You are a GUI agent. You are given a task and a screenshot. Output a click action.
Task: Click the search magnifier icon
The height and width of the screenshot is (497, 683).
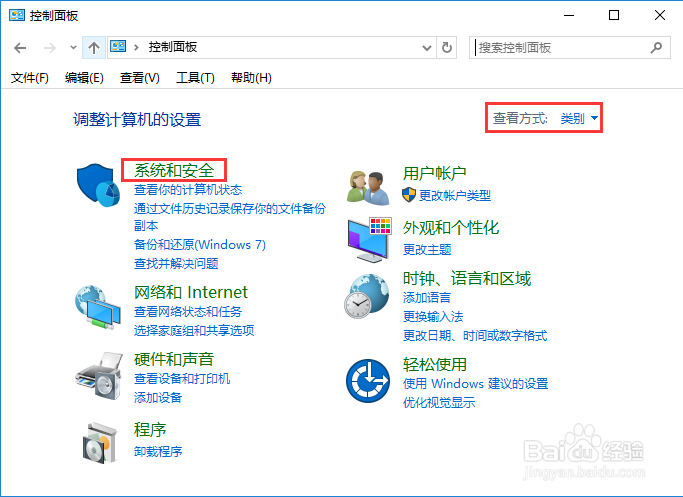[656, 47]
